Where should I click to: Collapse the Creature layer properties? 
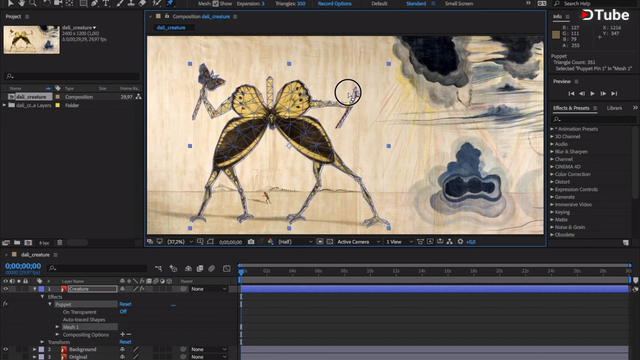click(35, 289)
